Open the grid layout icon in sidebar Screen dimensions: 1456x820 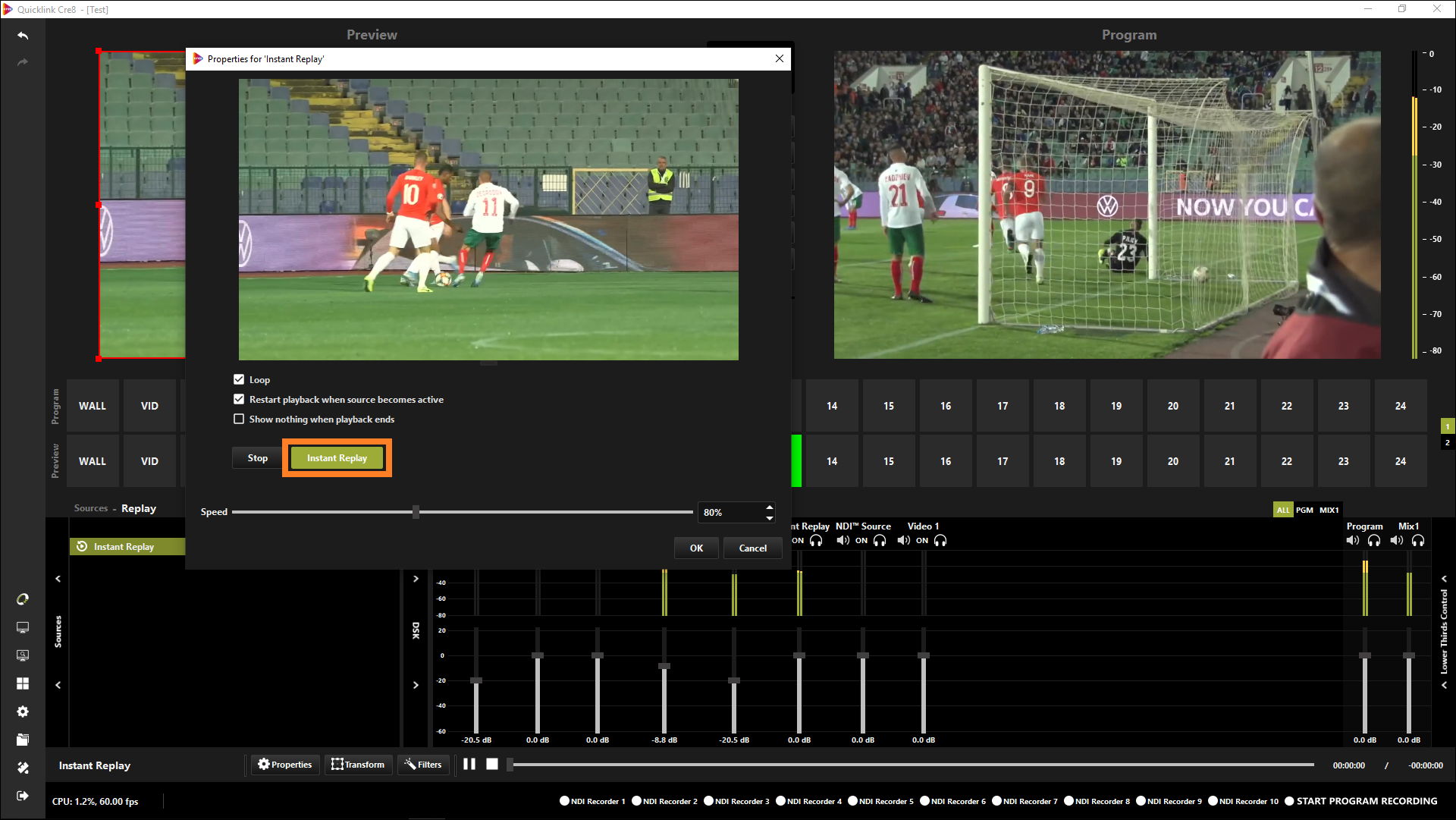[23, 683]
